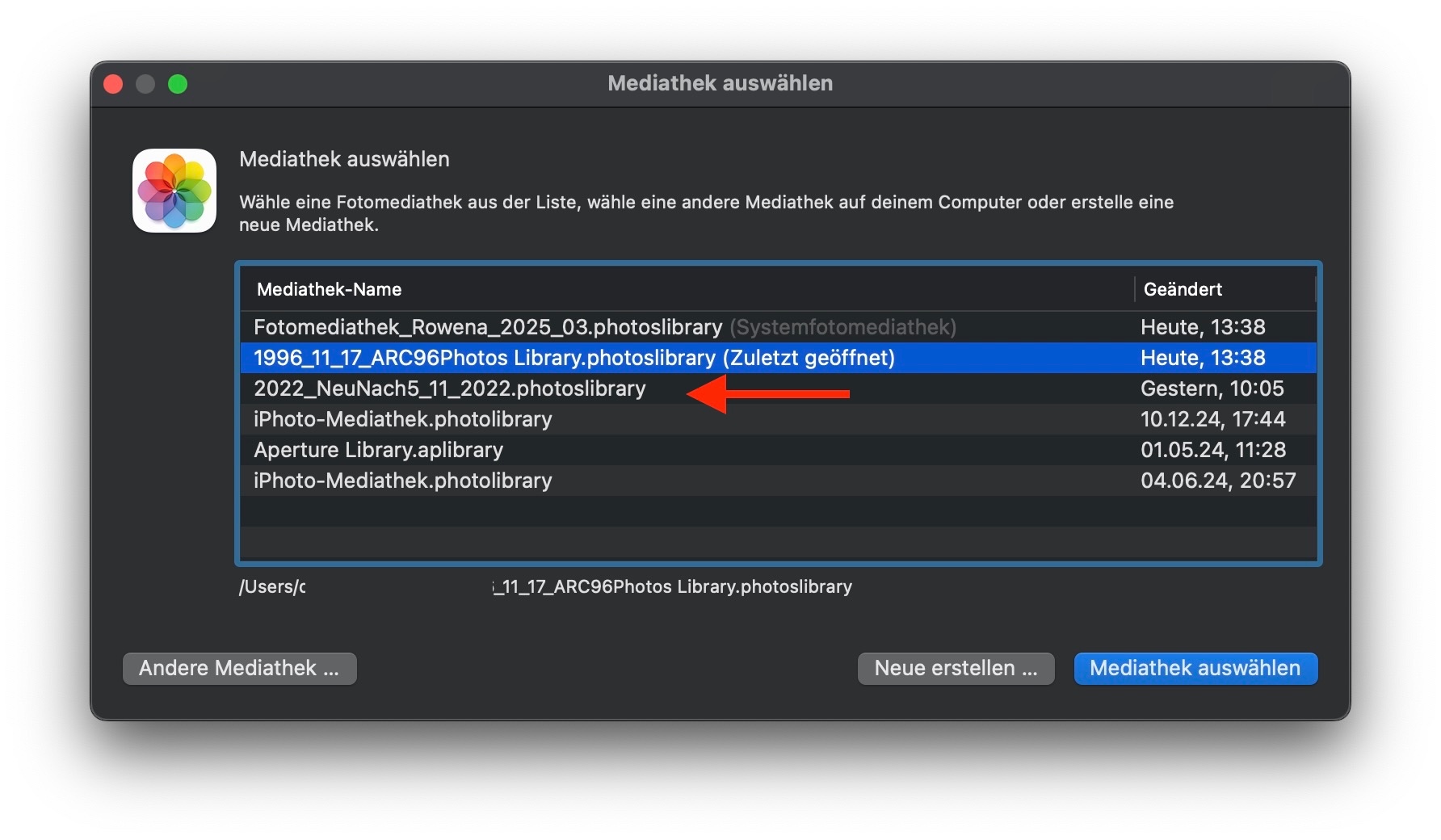This screenshot has height=840, width=1441.
Task: Click the Photos app icon
Action: [x=174, y=191]
